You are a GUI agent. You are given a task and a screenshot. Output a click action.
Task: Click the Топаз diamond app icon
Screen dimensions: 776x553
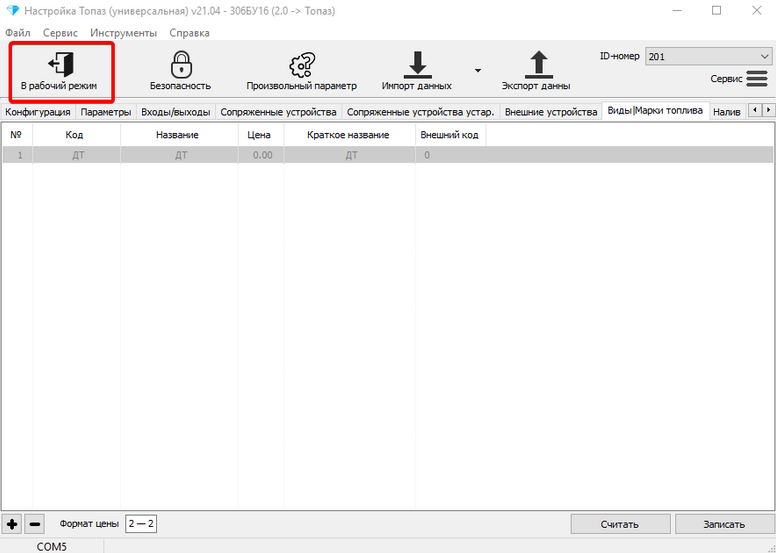13,10
